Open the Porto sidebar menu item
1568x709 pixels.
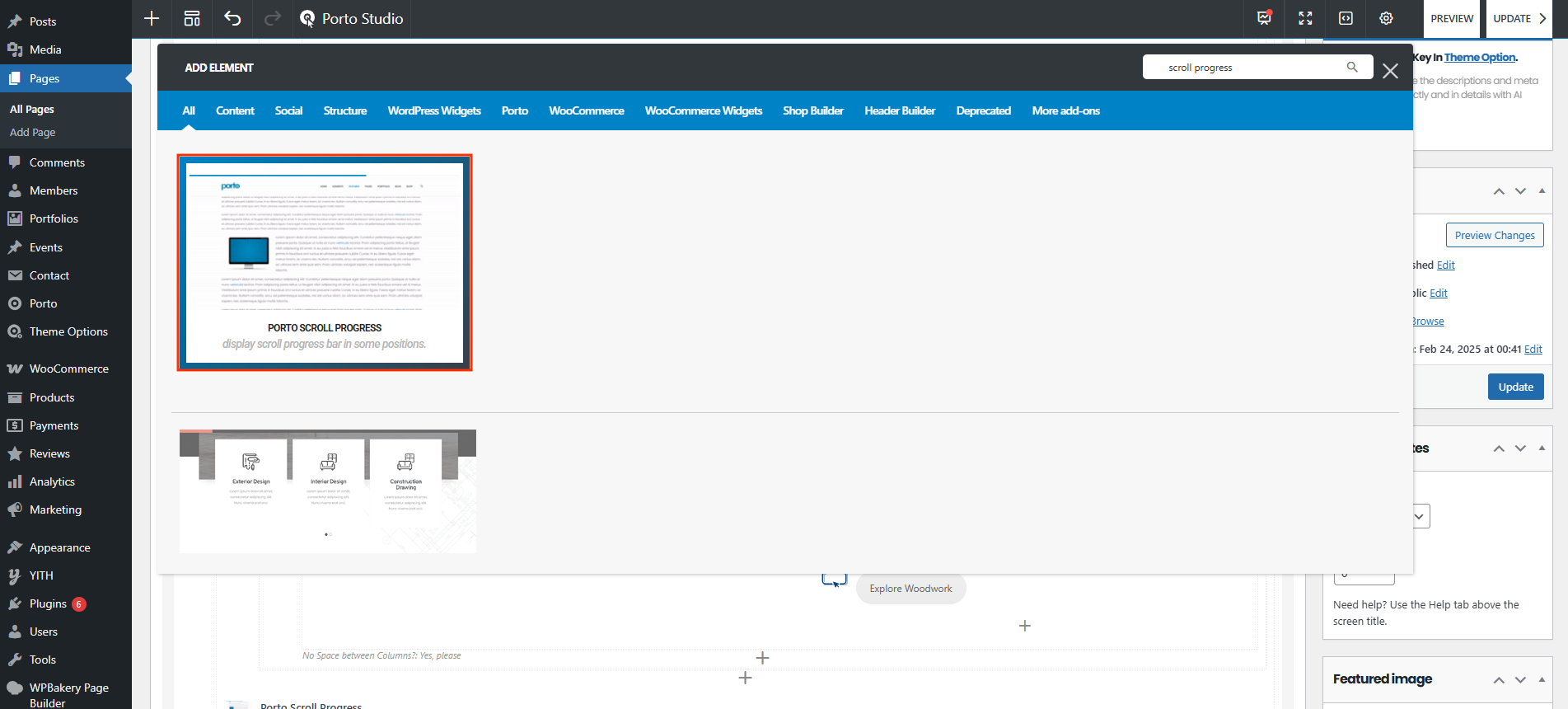[x=43, y=303]
